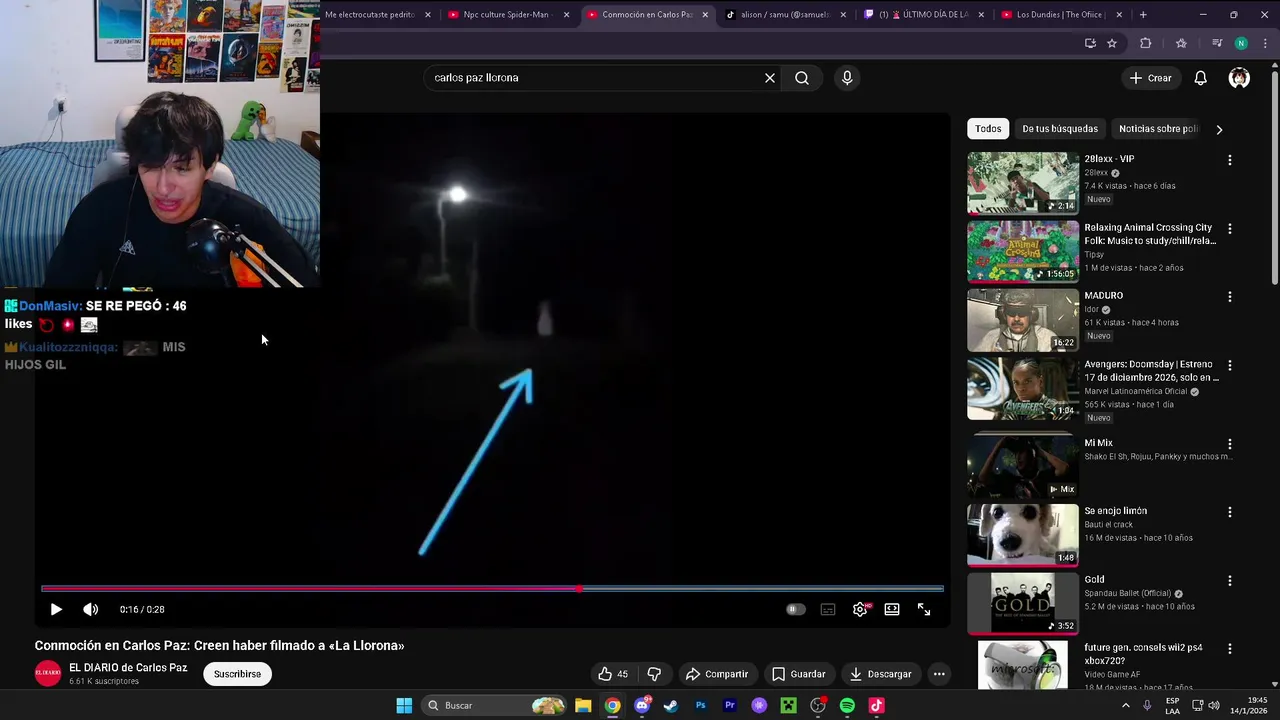This screenshot has height=720, width=1280.
Task: Open Spotify from the taskbar
Action: [x=847, y=706]
